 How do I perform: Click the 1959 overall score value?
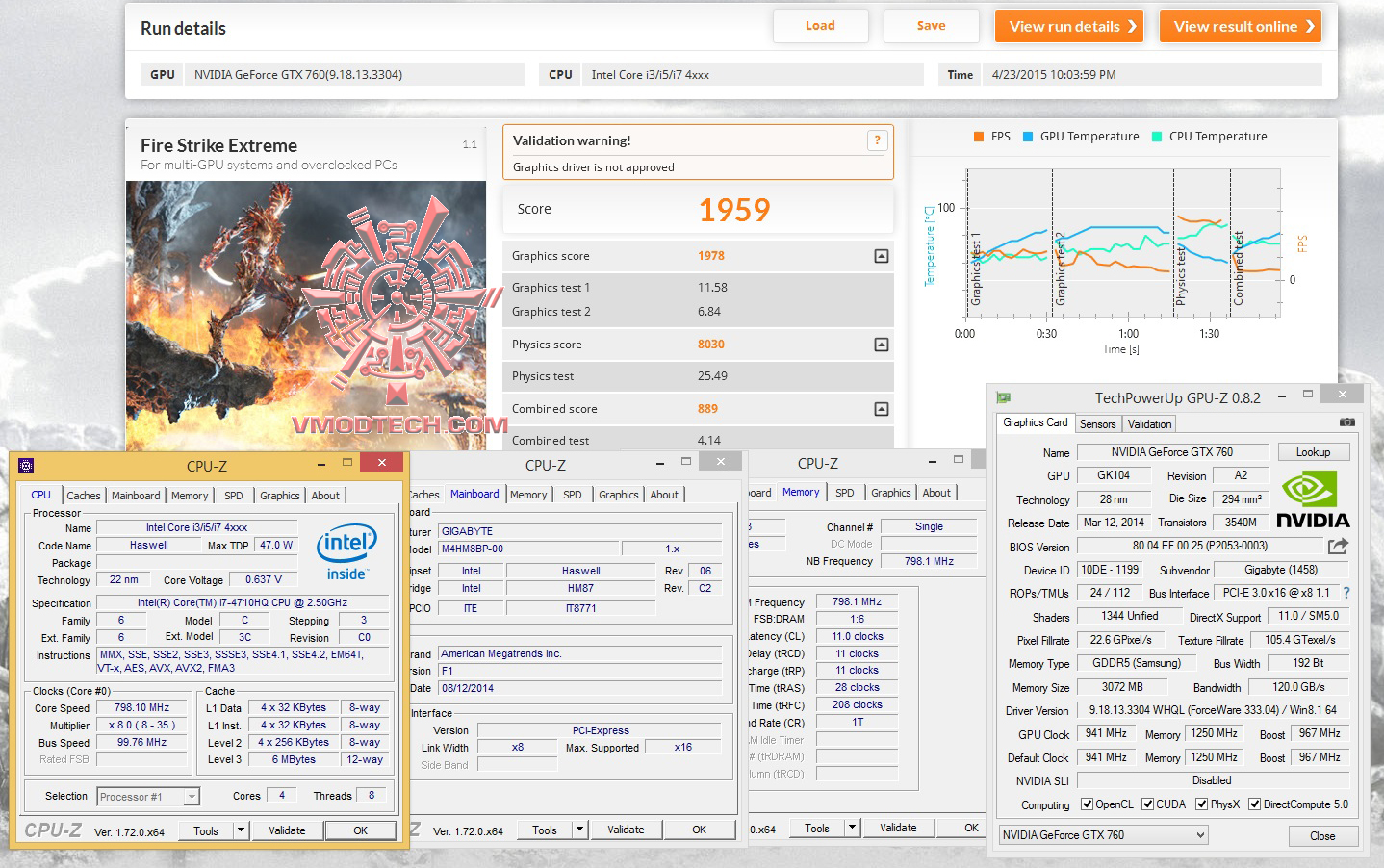pos(734,210)
